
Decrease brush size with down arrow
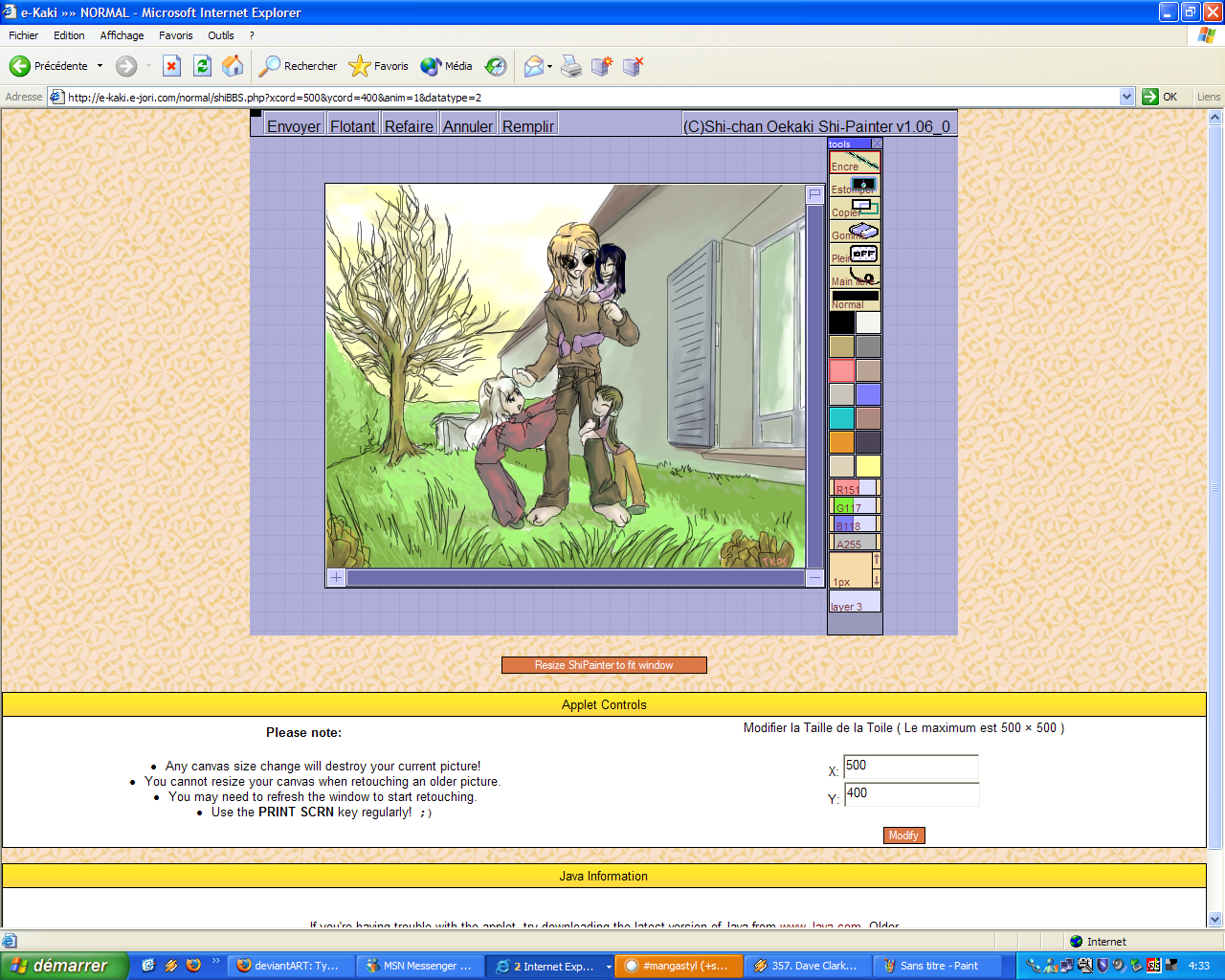tap(877, 579)
